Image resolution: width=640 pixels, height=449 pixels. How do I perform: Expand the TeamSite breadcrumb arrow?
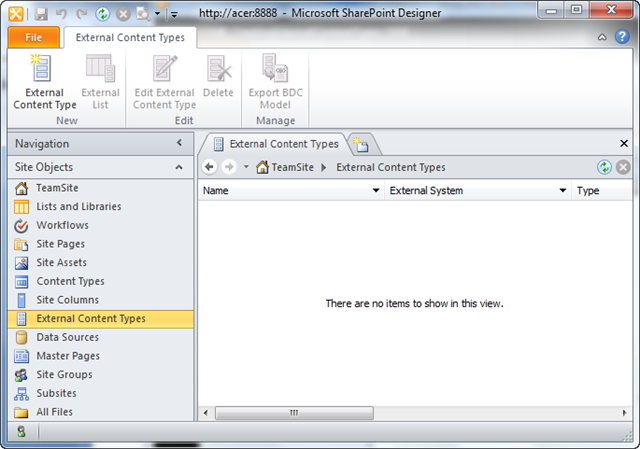324,167
